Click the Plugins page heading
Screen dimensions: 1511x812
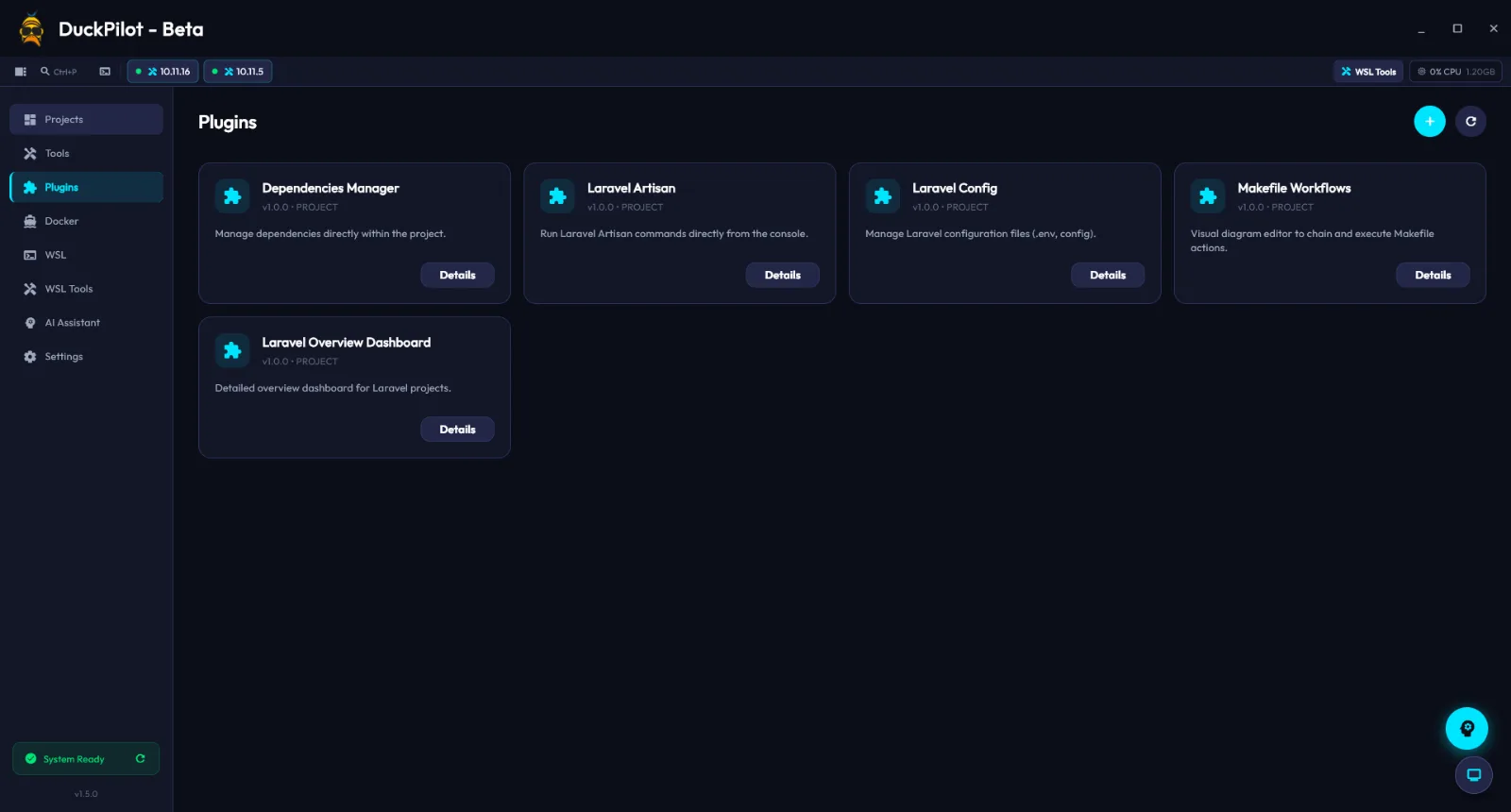coord(228,122)
